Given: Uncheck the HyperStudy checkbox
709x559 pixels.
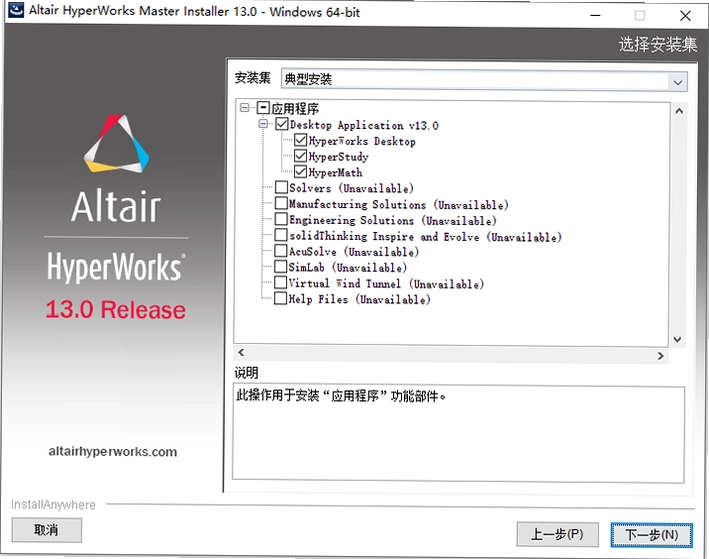Looking at the screenshot, I should coord(300,156).
